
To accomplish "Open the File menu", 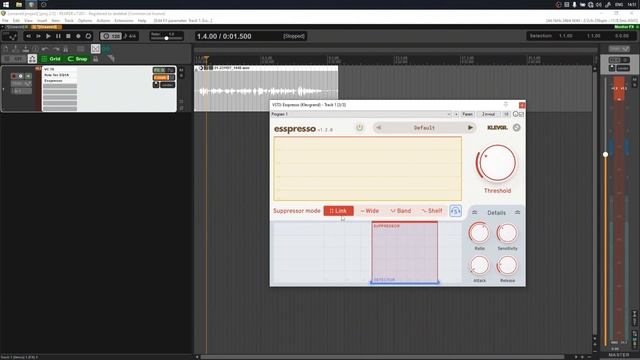I will [5, 20].
